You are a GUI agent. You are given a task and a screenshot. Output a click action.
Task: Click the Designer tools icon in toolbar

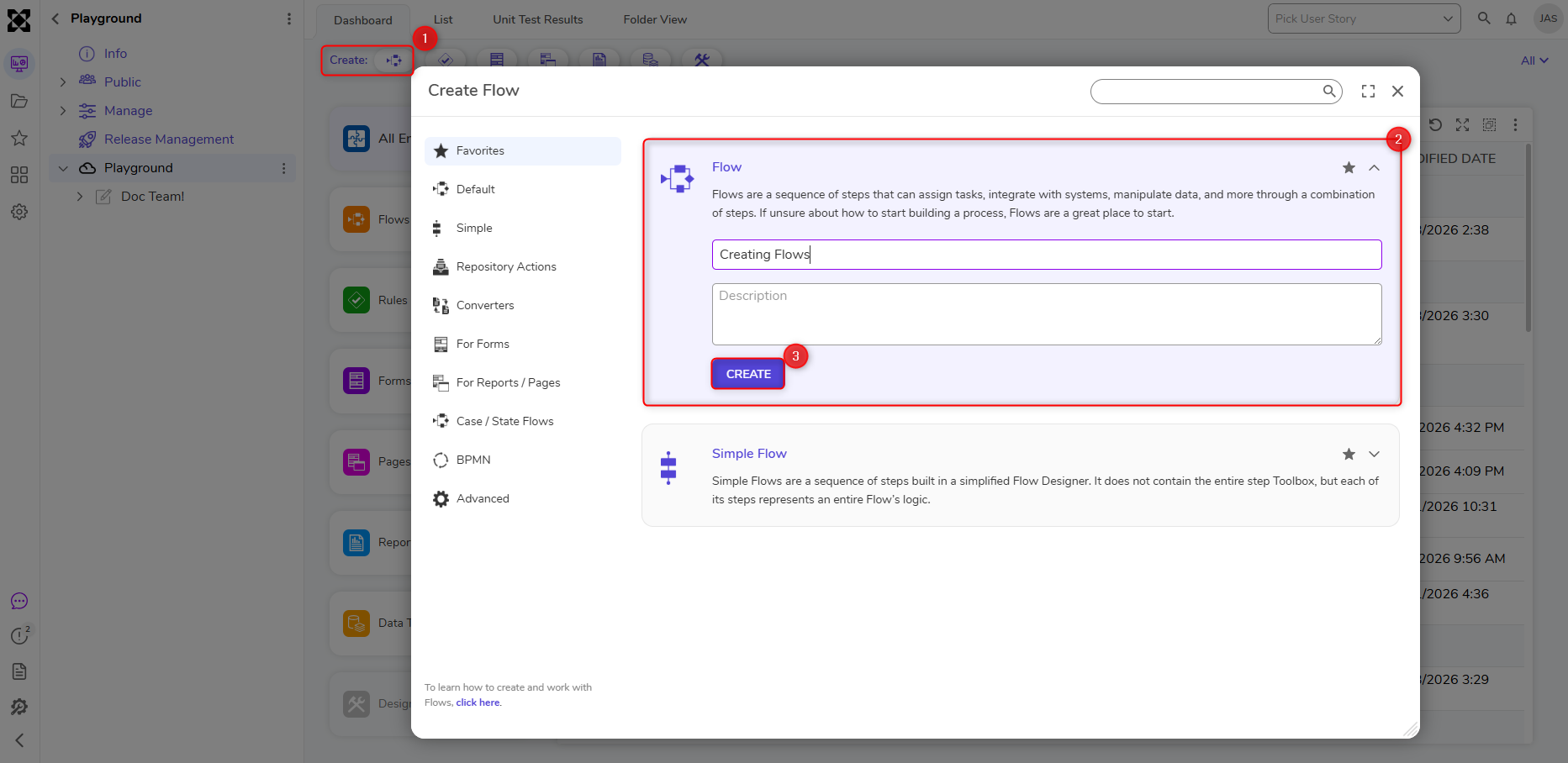pyautogui.click(x=702, y=60)
